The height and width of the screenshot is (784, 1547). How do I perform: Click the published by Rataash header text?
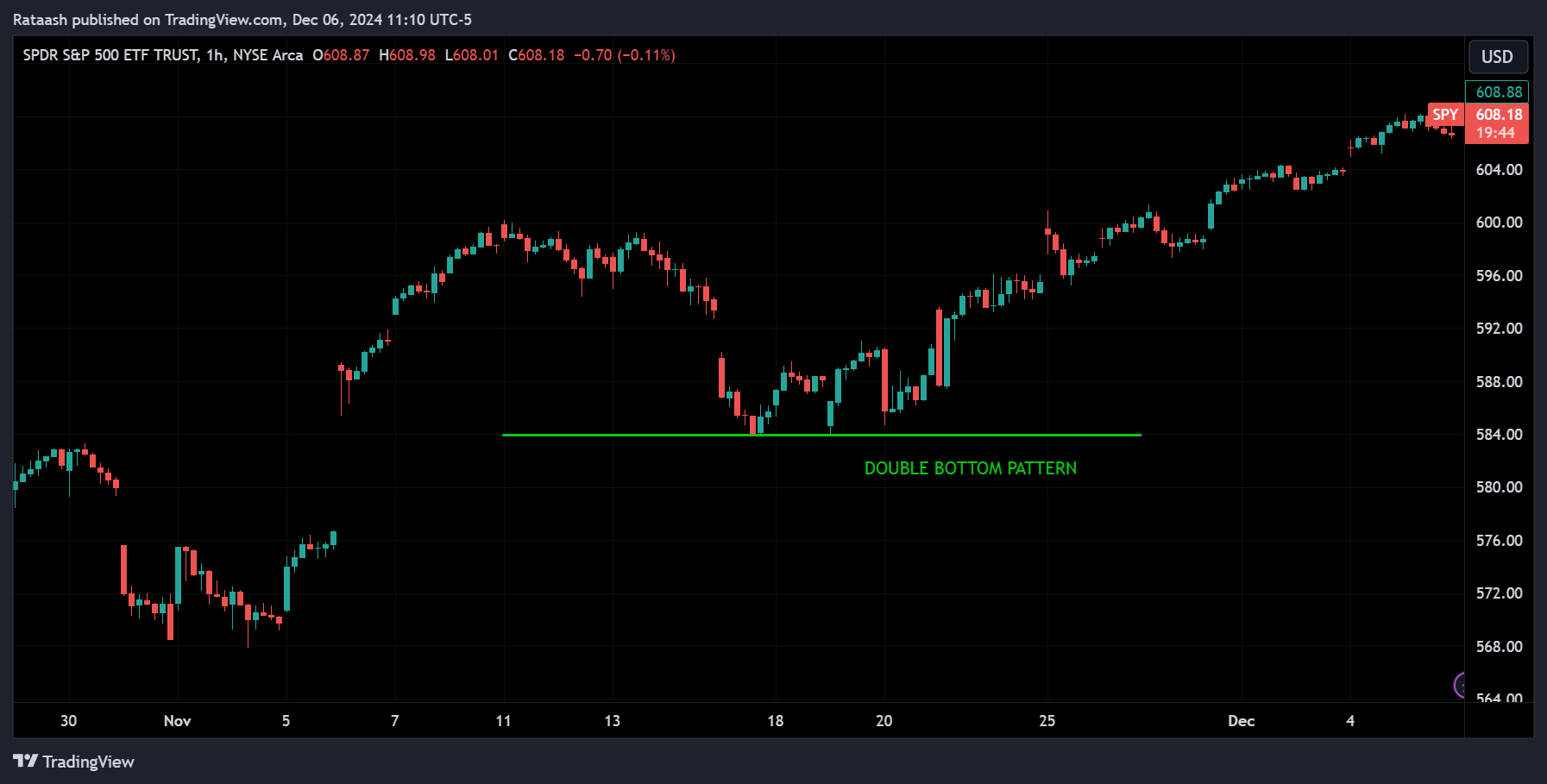pyautogui.click(x=242, y=20)
